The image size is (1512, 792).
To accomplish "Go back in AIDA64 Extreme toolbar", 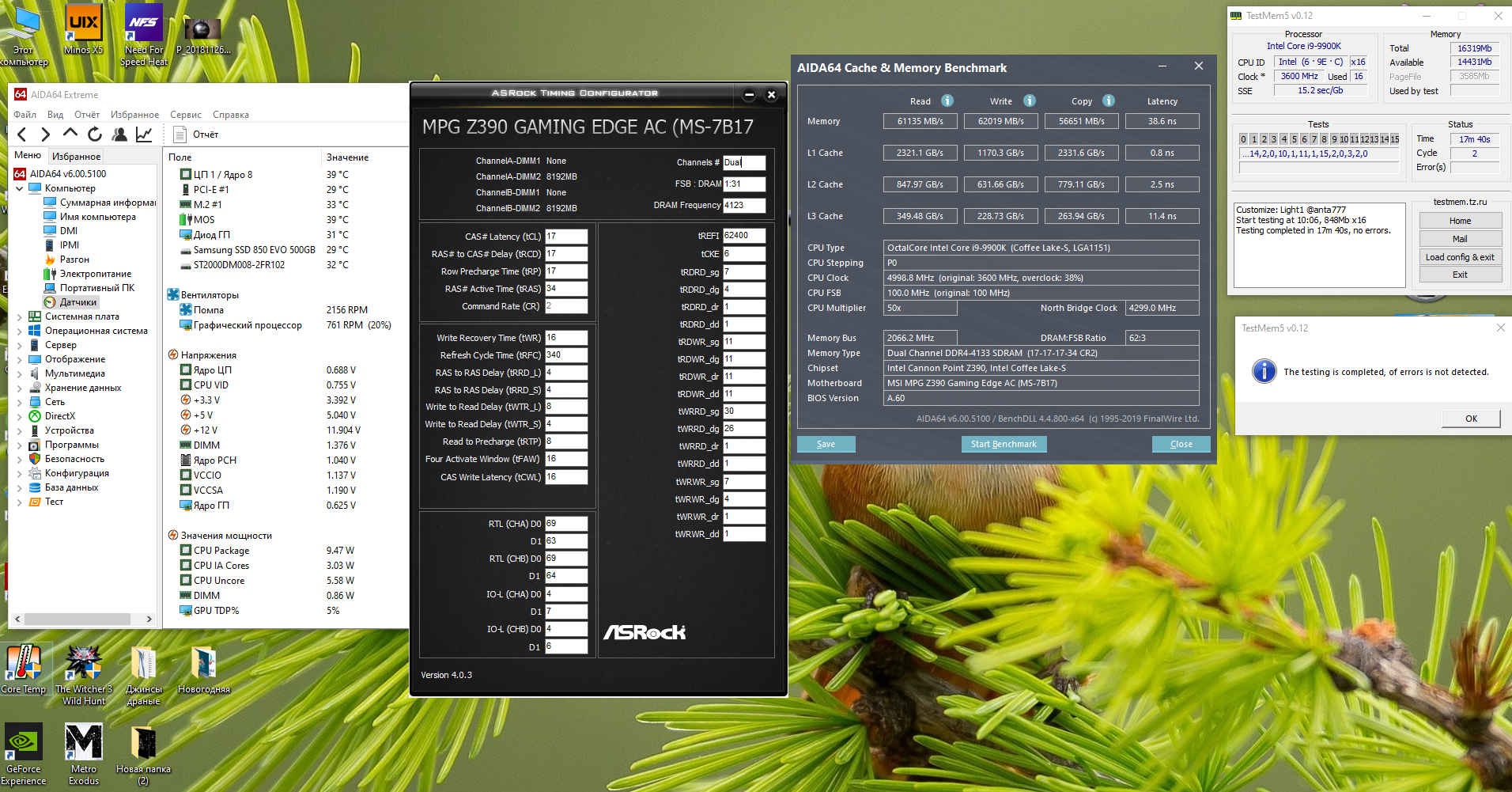I will (x=22, y=135).
